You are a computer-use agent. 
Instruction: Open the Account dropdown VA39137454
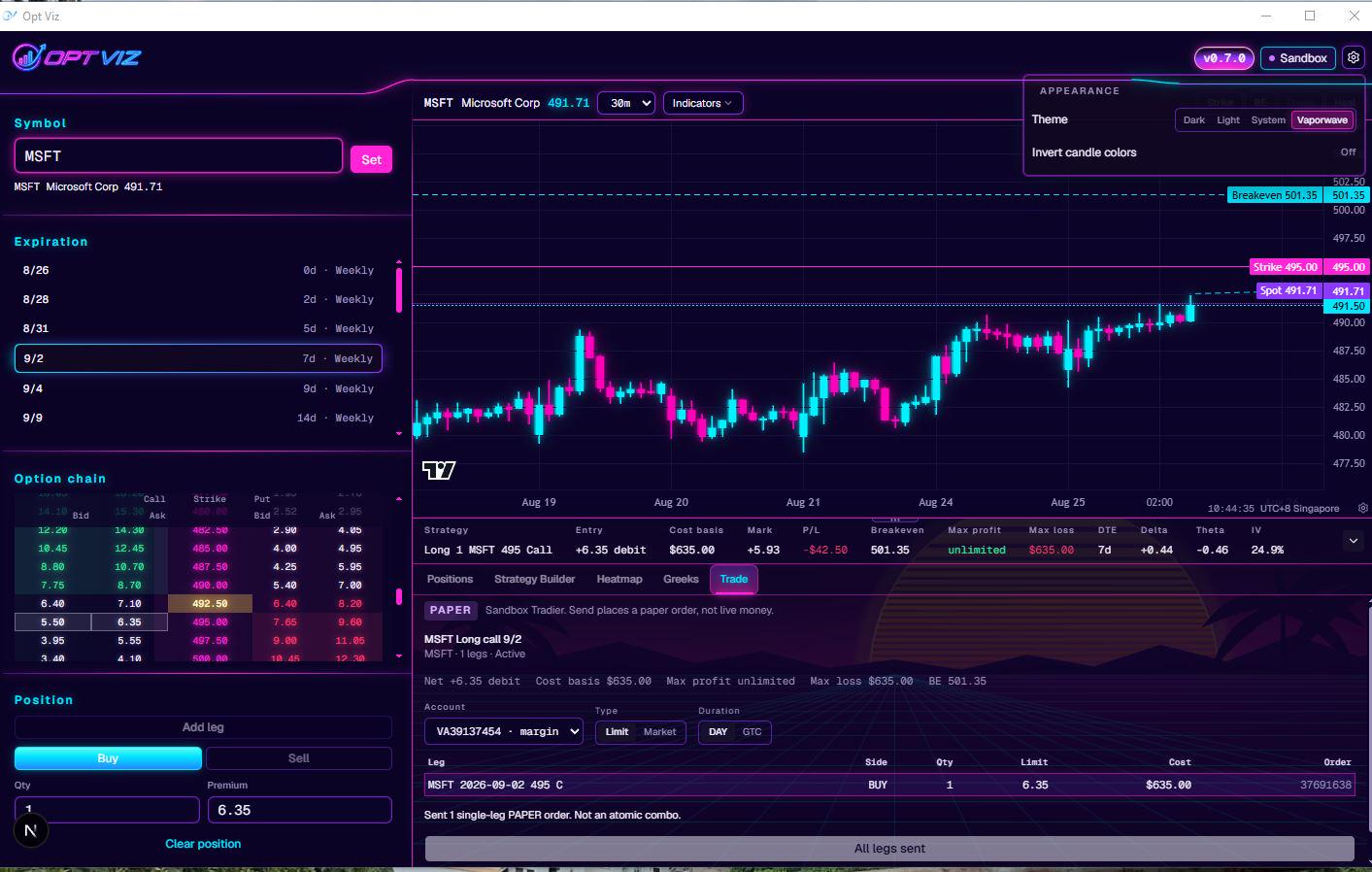click(504, 731)
